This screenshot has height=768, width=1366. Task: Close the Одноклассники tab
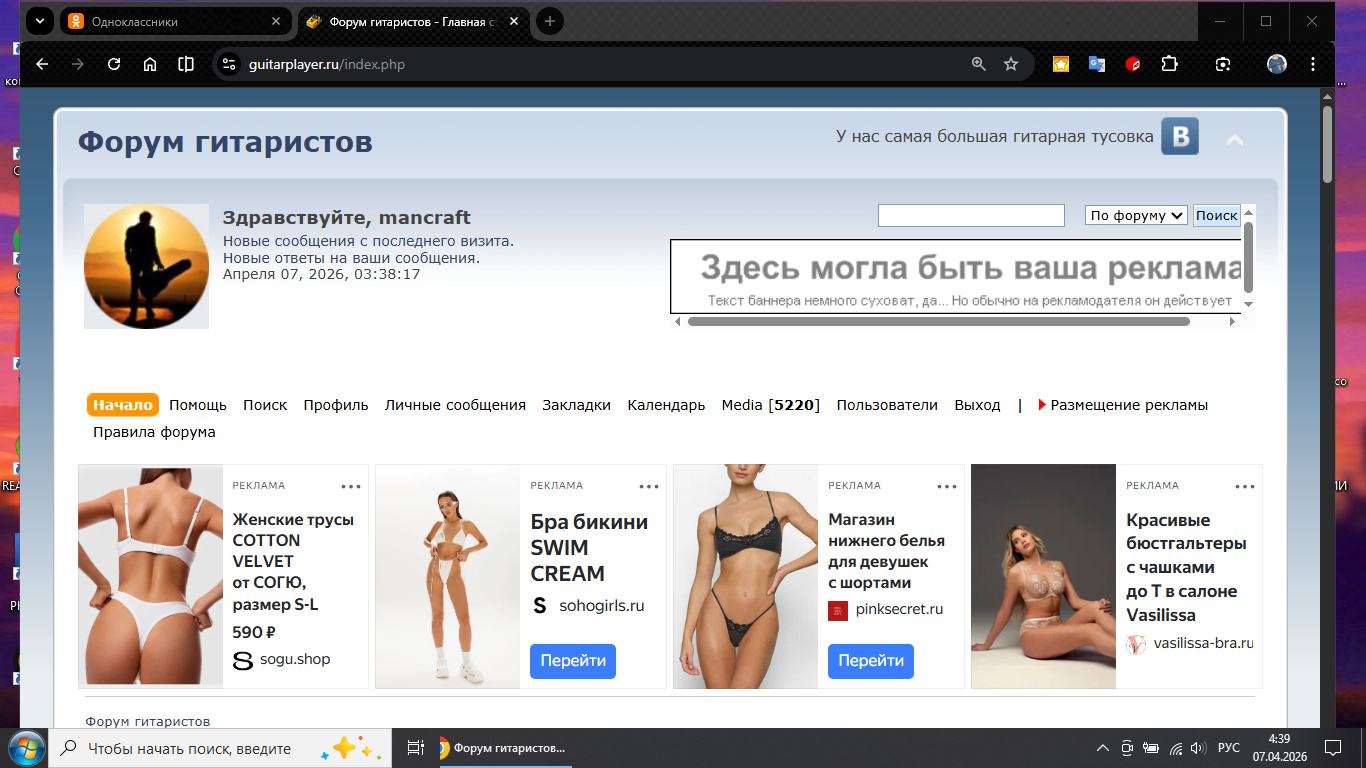click(276, 21)
